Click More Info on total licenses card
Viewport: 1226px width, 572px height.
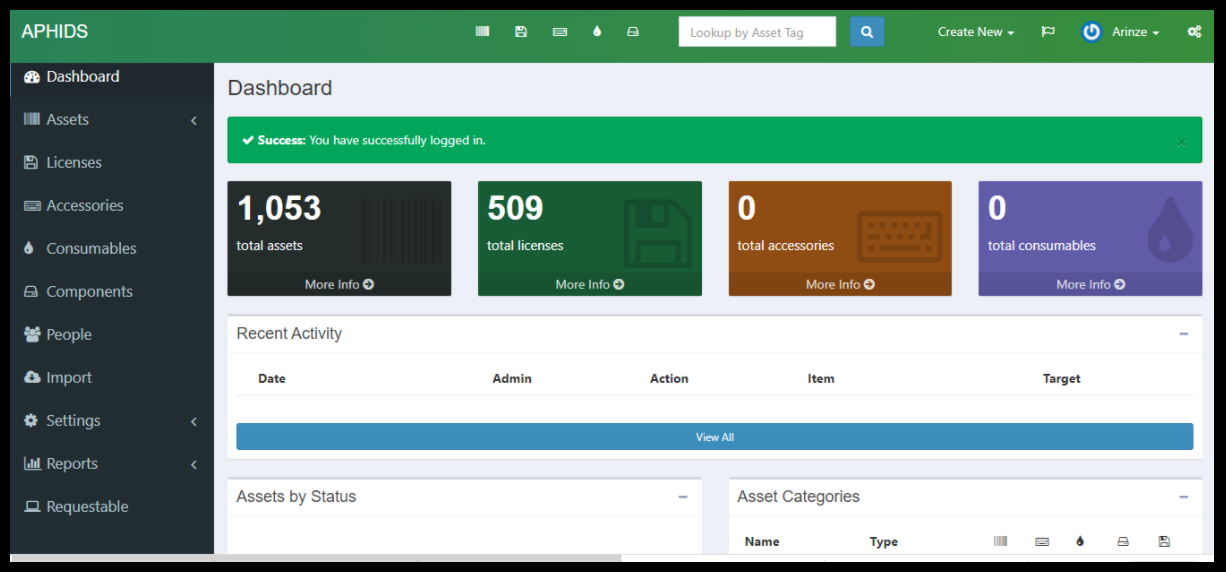pyautogui.click(x=590, y=284)
